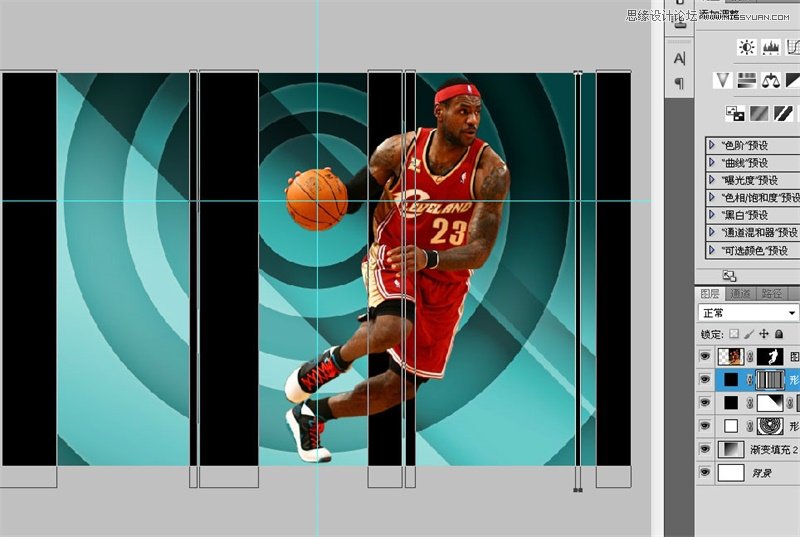Add a Vibrance adjustment (triangle icon)

723,80
